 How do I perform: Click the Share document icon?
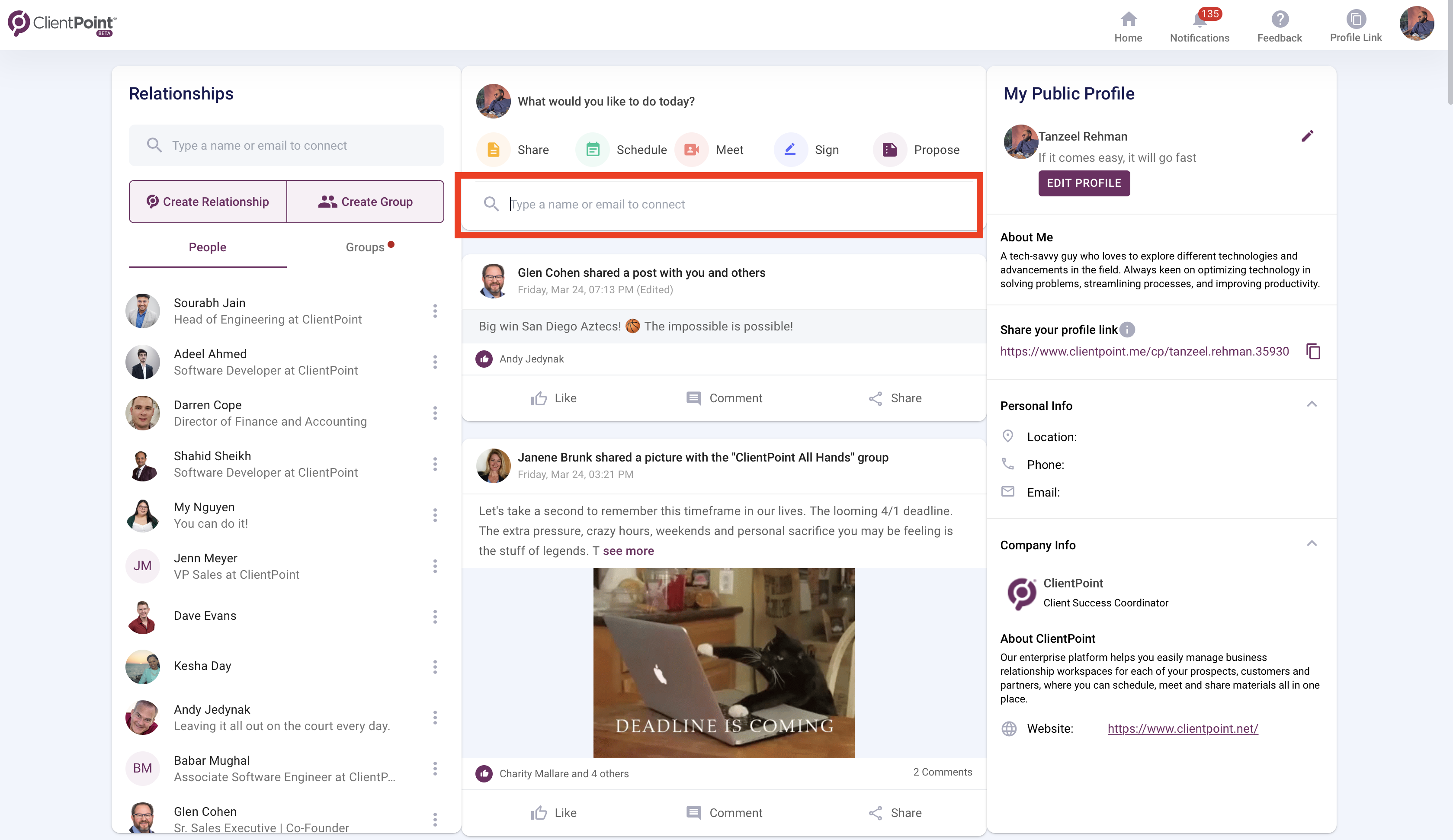click(494, 150)
